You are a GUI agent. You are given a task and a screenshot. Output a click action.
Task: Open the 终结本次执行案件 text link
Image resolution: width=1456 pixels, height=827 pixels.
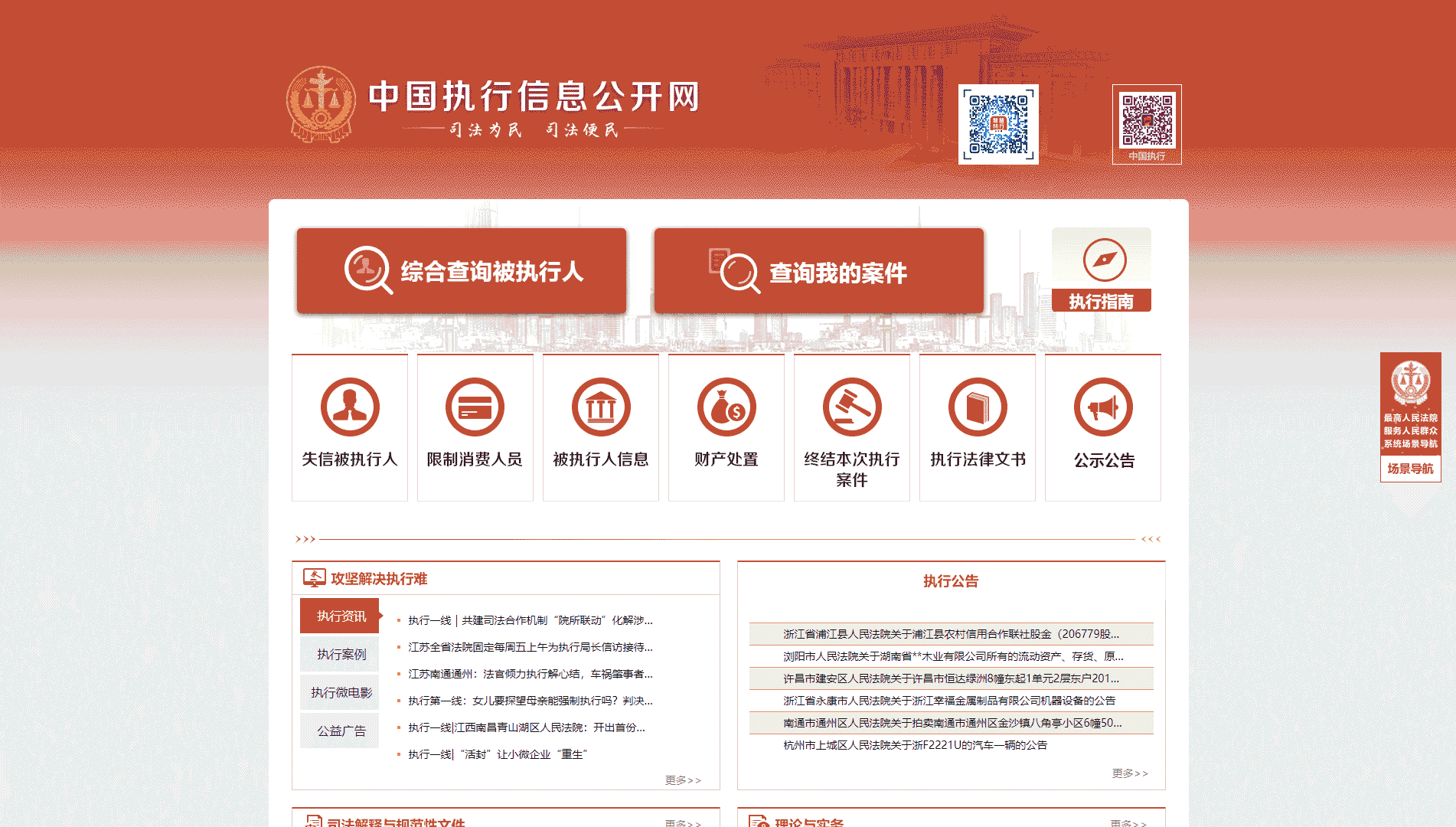[852, 469]
